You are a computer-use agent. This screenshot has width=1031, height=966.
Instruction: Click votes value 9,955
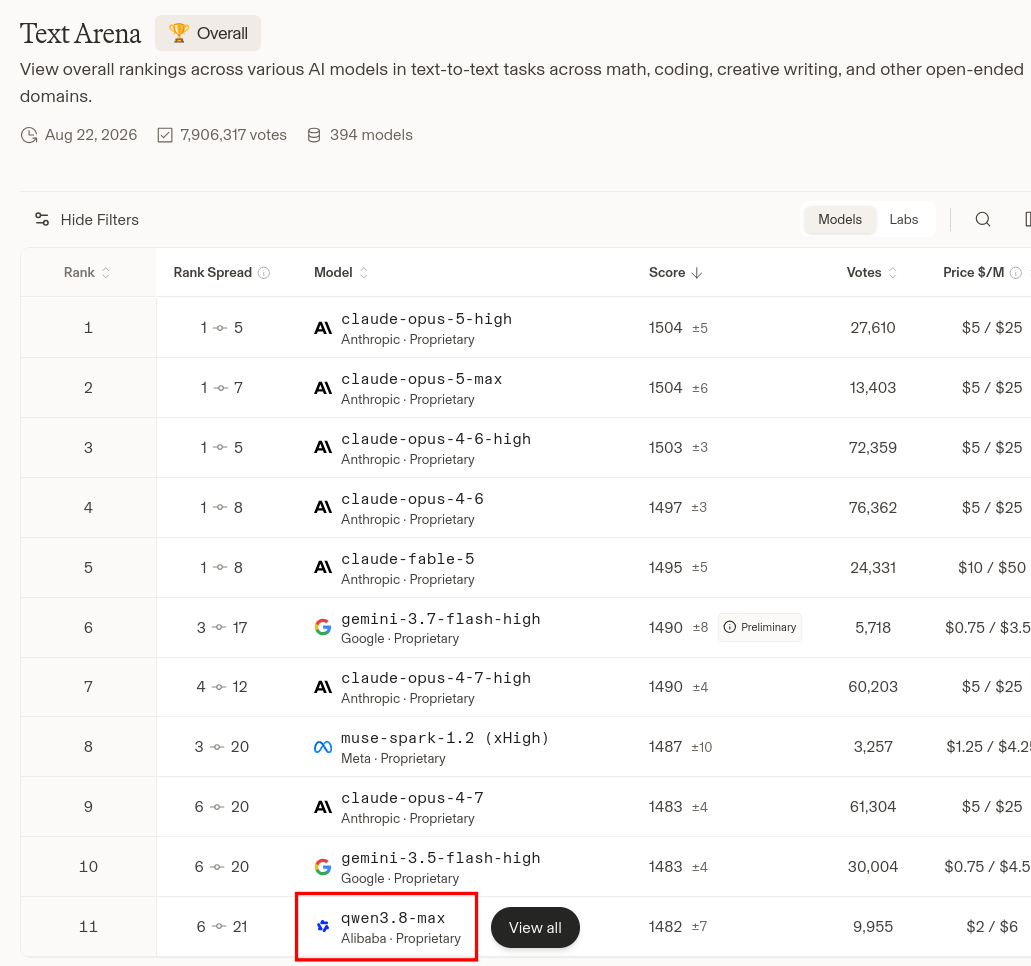point(873,927)
